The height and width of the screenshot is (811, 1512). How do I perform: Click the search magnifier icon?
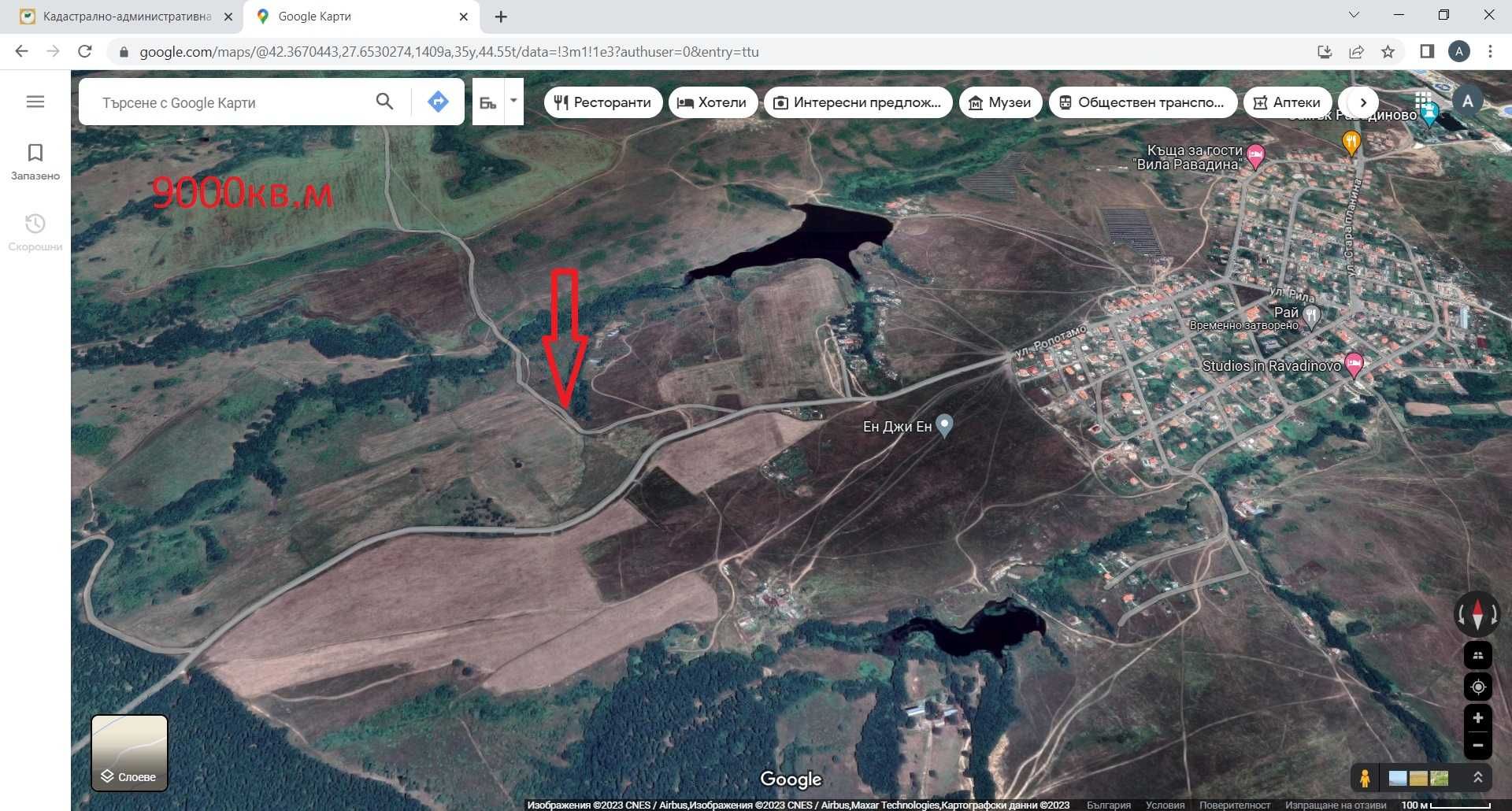pos(384,102)
